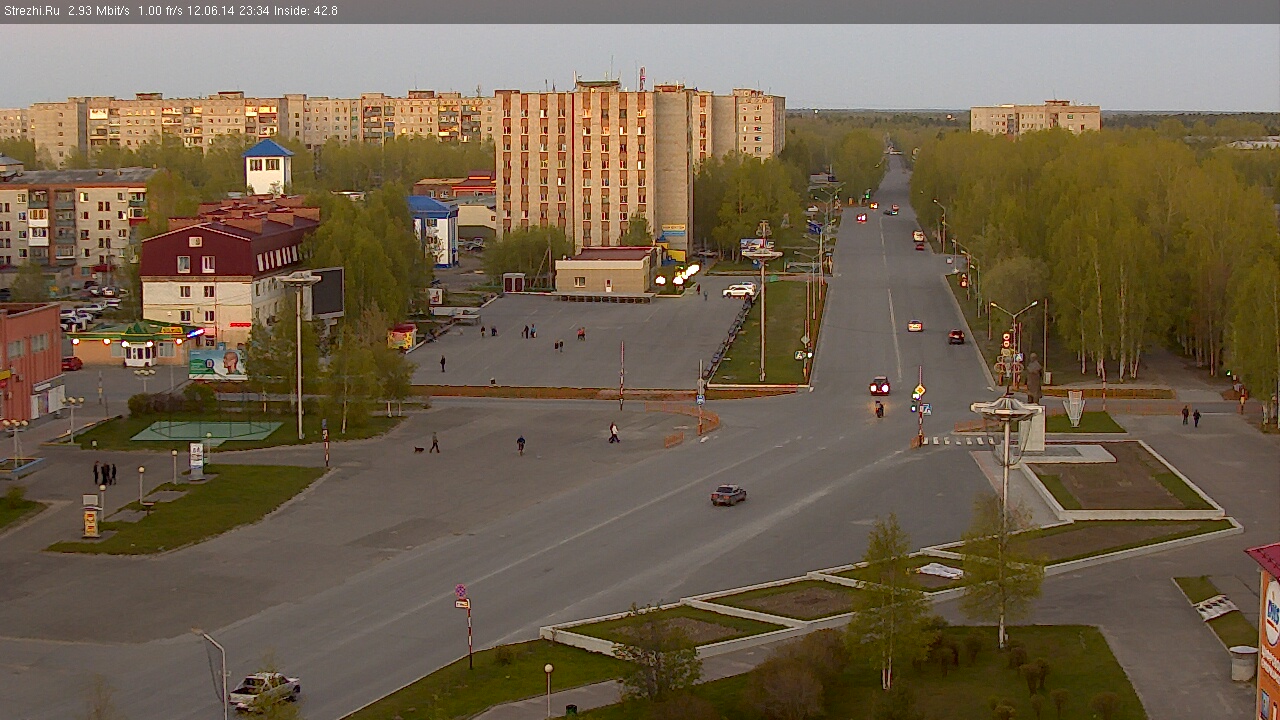Select the '12.06.14' date stamp
1280x720 pixels.
(x=212, y=11)
